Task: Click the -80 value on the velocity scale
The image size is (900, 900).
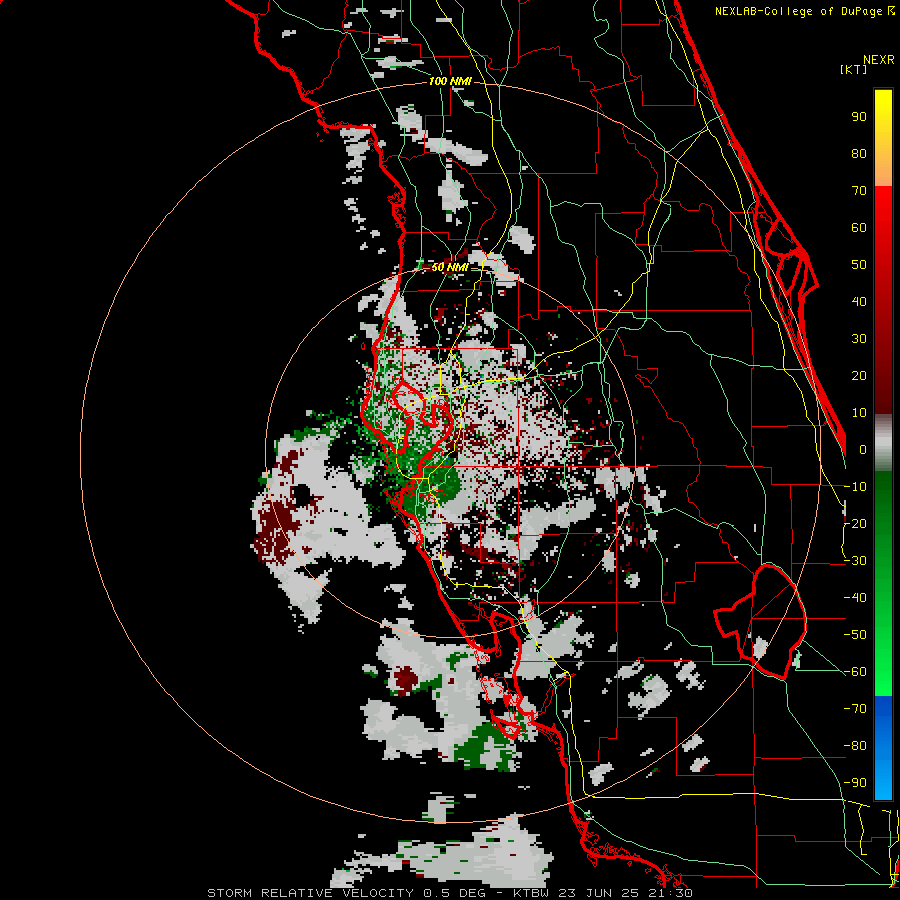Action: (x=855, y=746)
